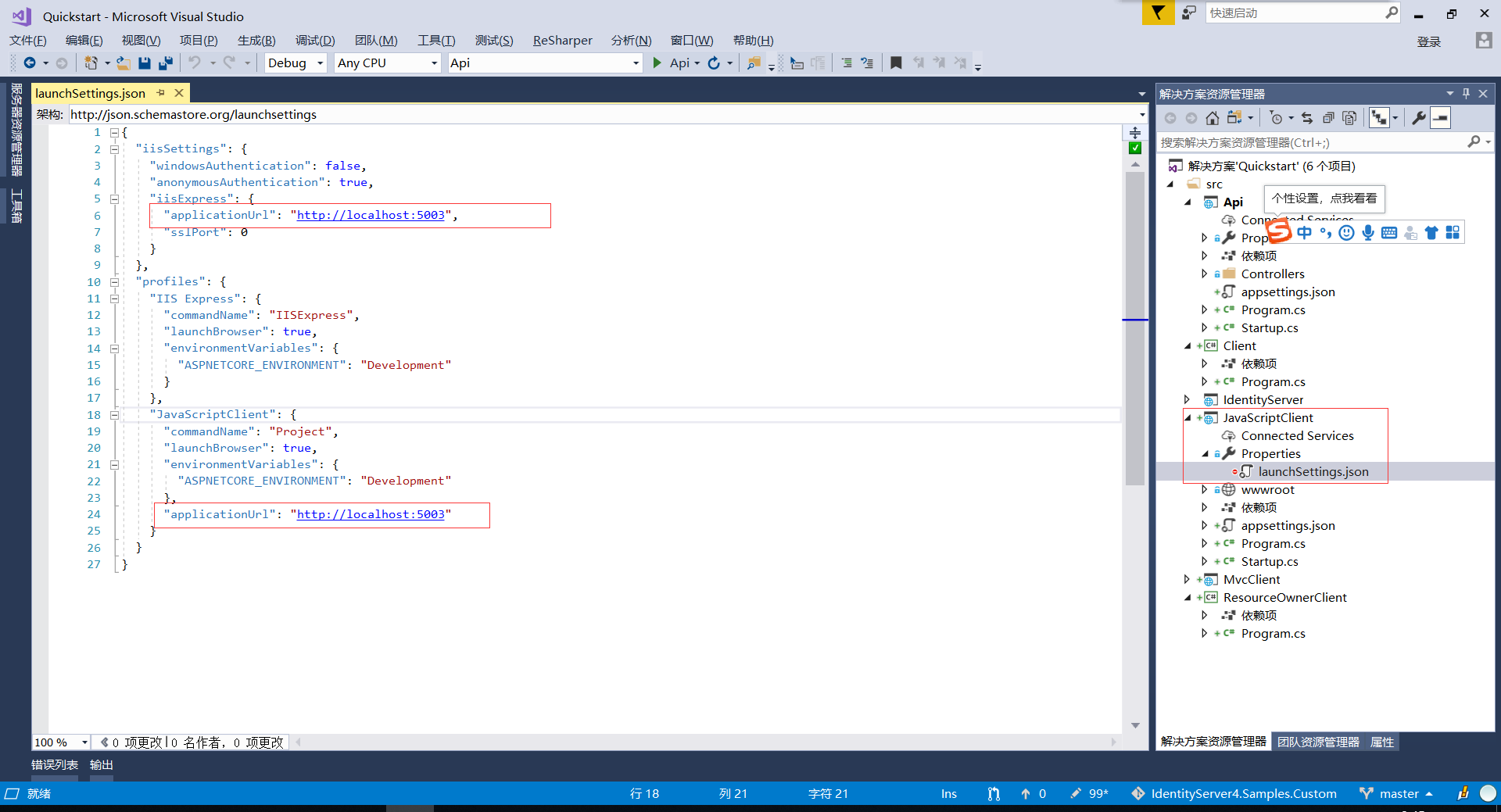Open the 文件(F) menu

(28, 41)
